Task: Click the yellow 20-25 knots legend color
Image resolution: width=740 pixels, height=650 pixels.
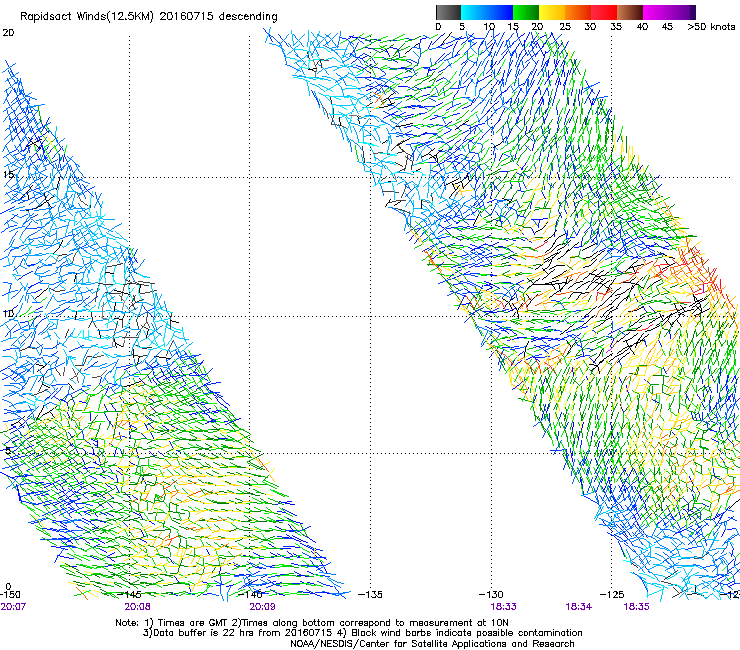Action: click(552, 12)
